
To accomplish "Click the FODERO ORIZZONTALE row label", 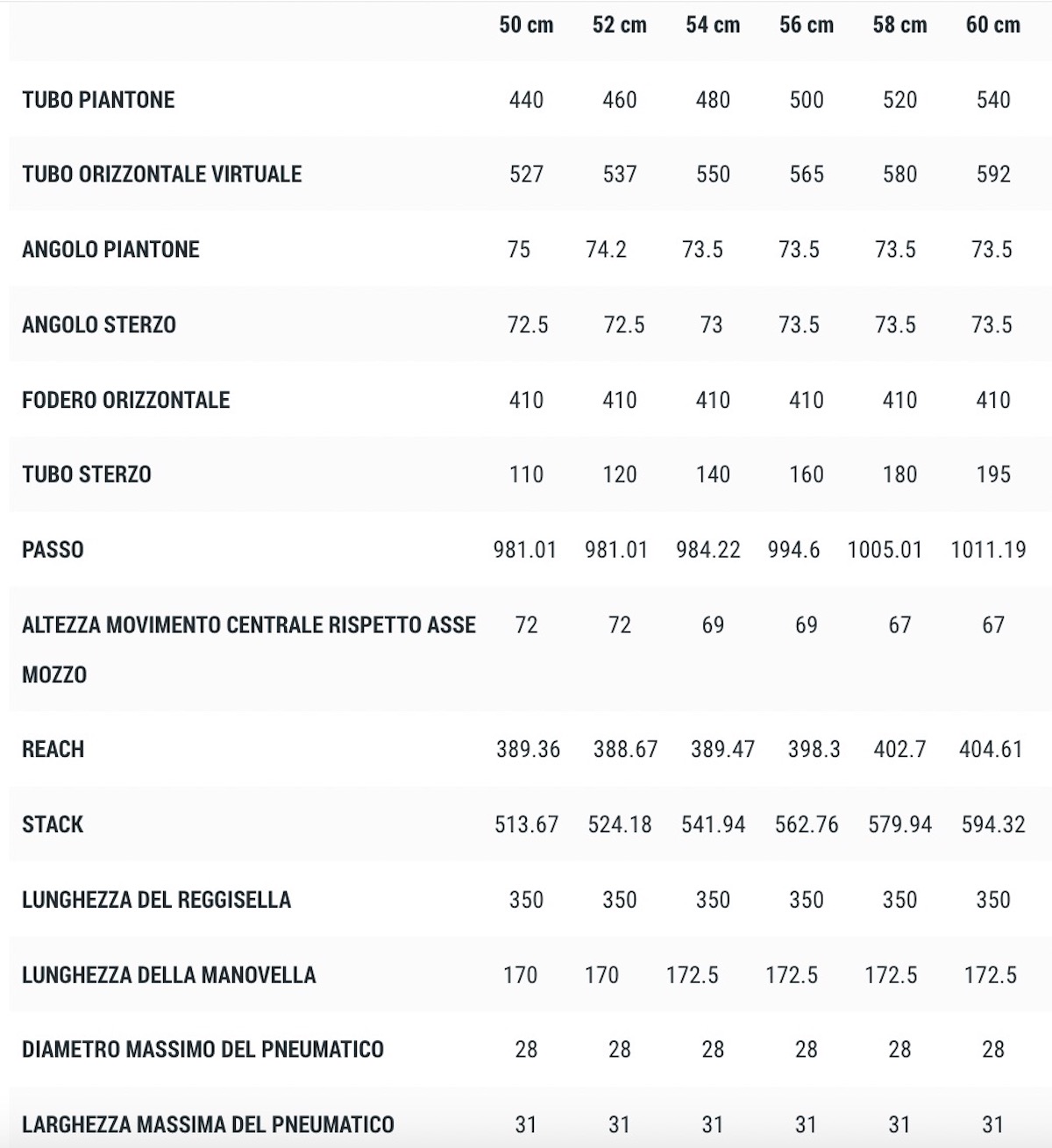I will pyautogui.click(x=125, y=400).
